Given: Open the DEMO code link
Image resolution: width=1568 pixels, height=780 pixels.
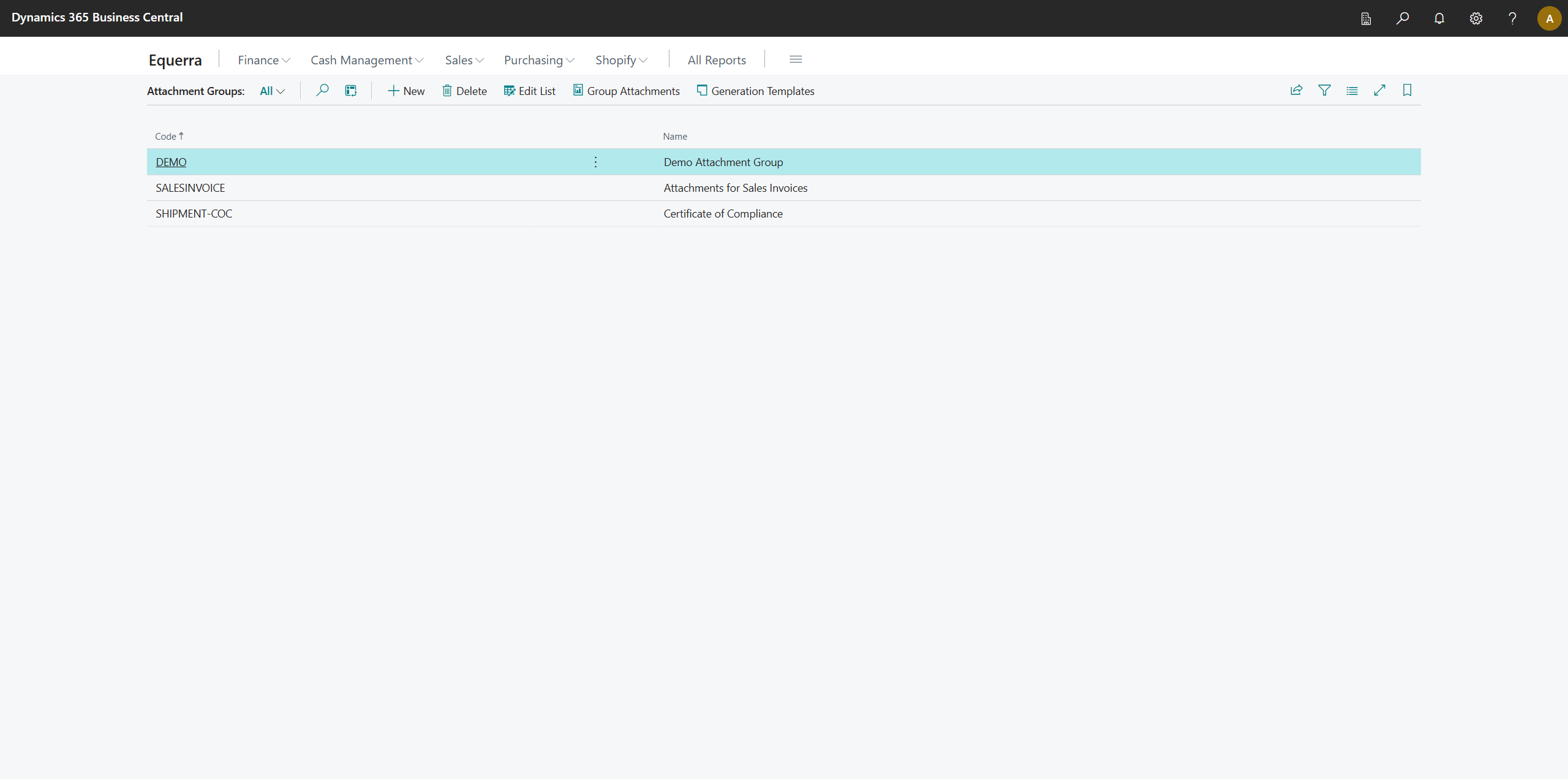Looking at the screenshot, I should coord(171,162).
